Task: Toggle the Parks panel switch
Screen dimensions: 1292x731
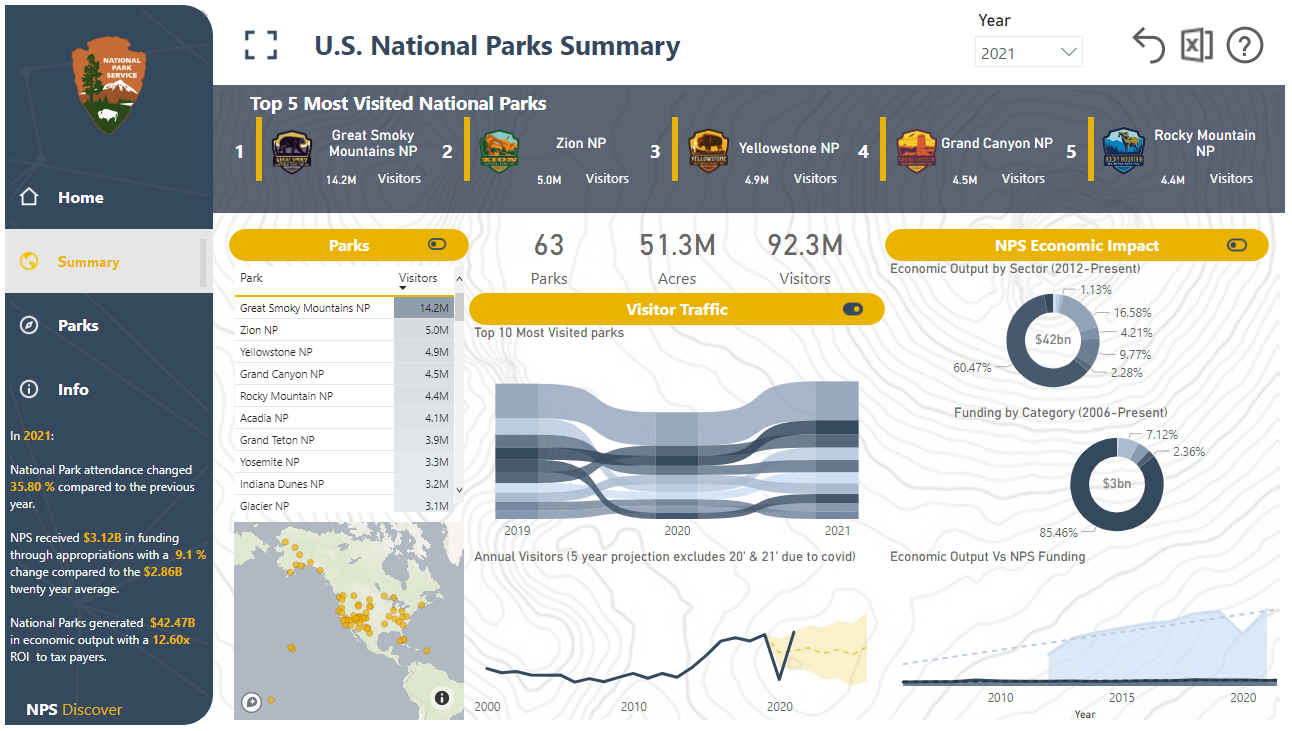Action: click(x=437, y=245)
